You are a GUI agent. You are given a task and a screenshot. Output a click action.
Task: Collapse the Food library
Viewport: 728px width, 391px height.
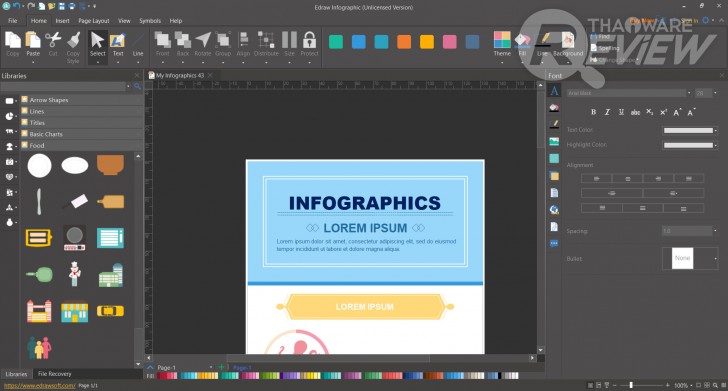pyautogui.click(x=82, y=145)
